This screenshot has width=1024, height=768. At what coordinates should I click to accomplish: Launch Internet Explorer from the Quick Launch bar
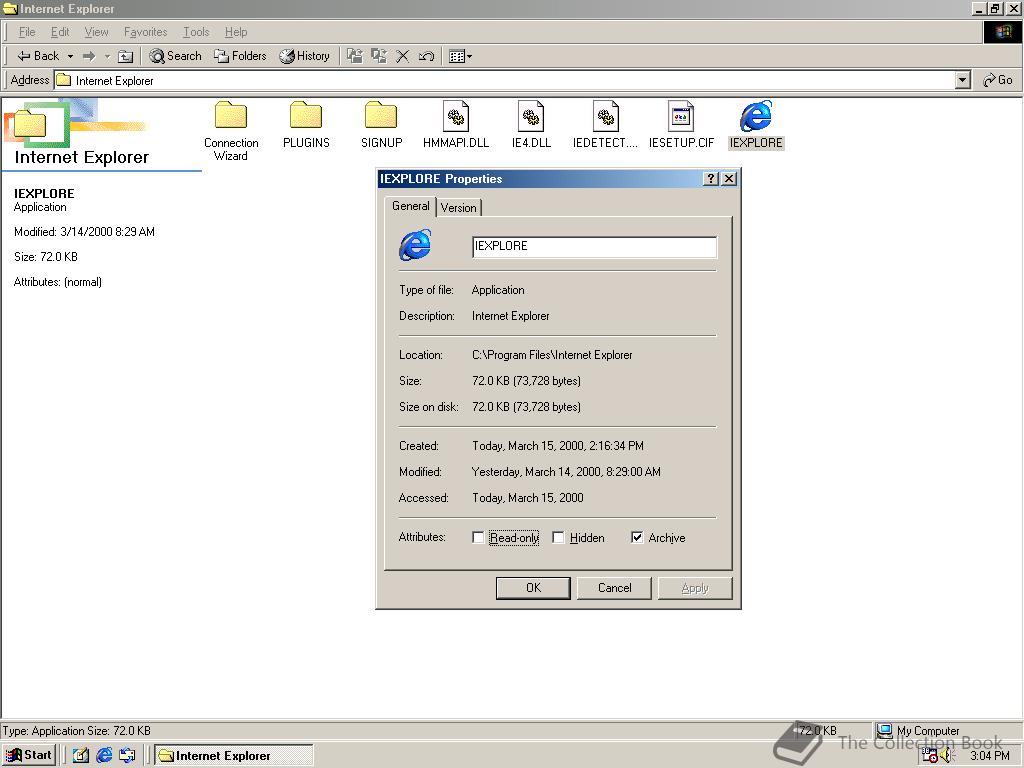coord(103,756)
